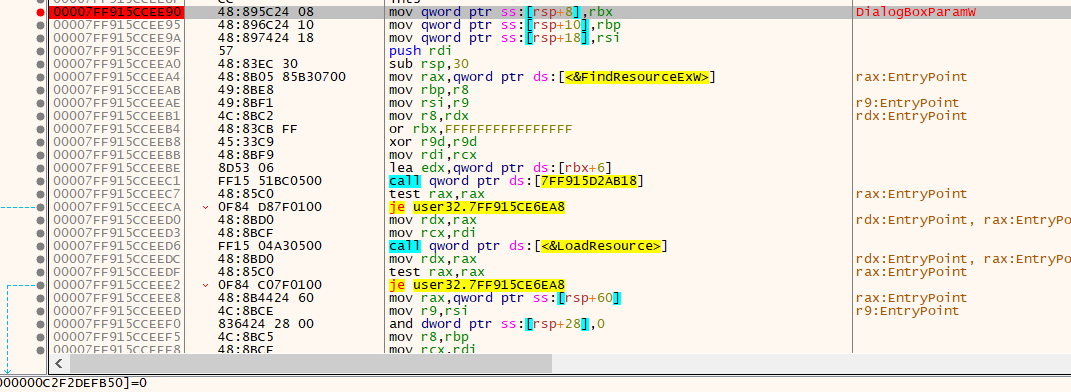Click the bytes cell 48:8B05 85B30700

281,76
